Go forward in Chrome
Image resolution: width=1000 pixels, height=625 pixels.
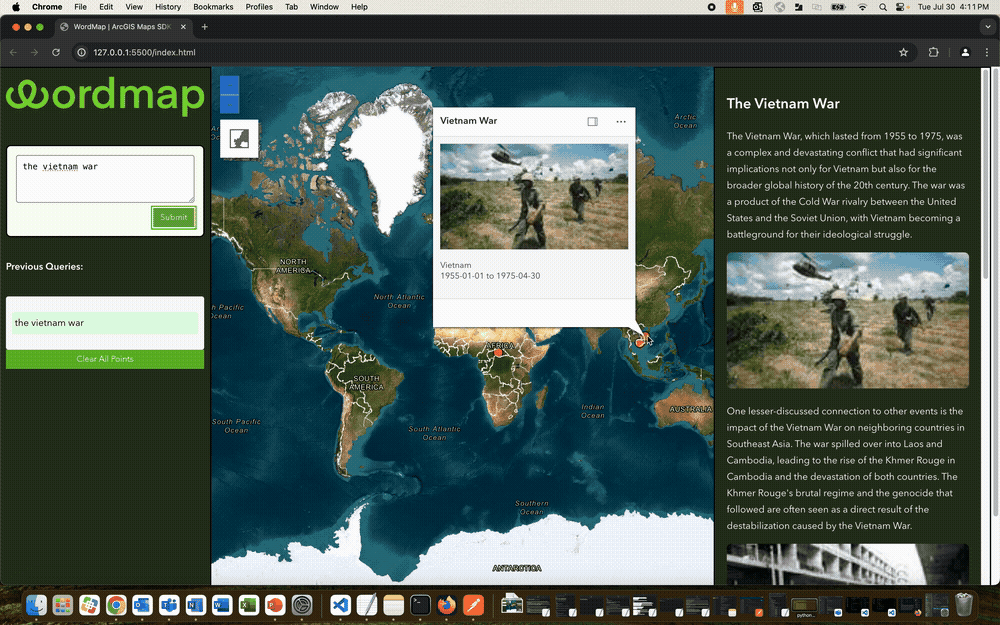(34, 52)
